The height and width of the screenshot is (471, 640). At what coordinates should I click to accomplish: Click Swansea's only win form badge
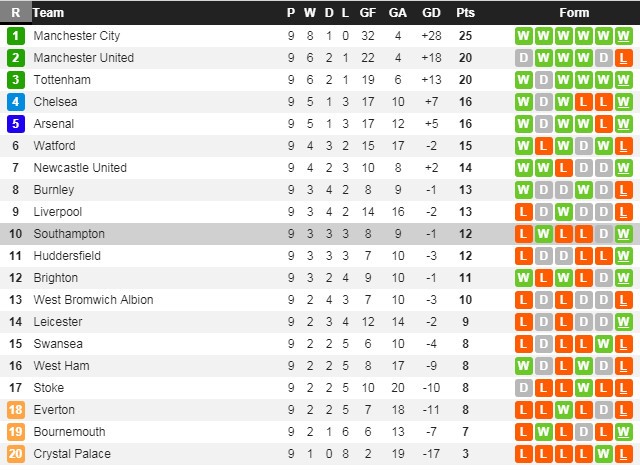pyautogui.click(x=604, y=344)
